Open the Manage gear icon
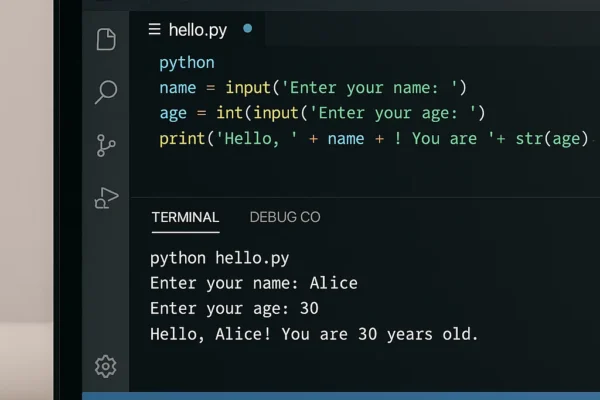 click(x=106, y=366)
